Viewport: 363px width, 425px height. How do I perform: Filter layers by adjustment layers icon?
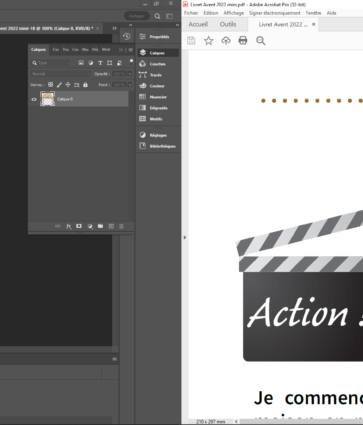coord(90,63)
